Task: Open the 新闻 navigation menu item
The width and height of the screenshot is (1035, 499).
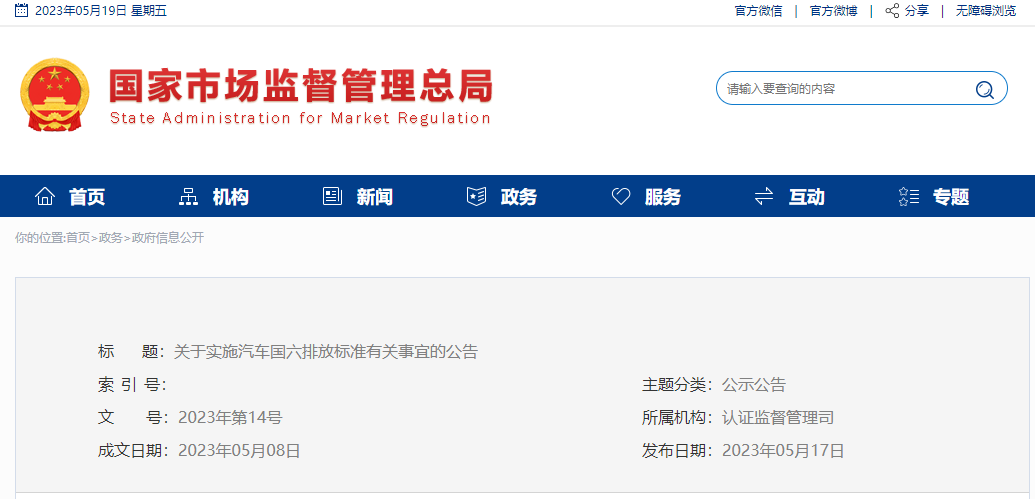Action: point(374,197)
